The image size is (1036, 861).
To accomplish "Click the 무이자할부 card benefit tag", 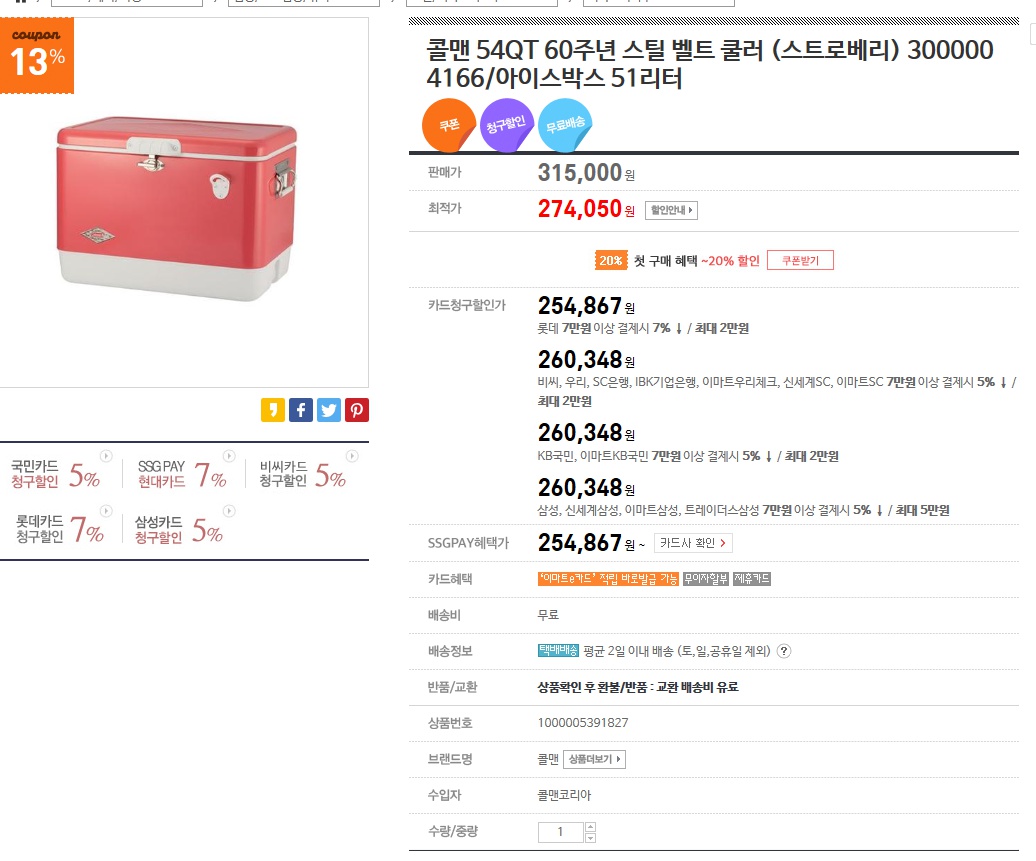I will 706,579.
